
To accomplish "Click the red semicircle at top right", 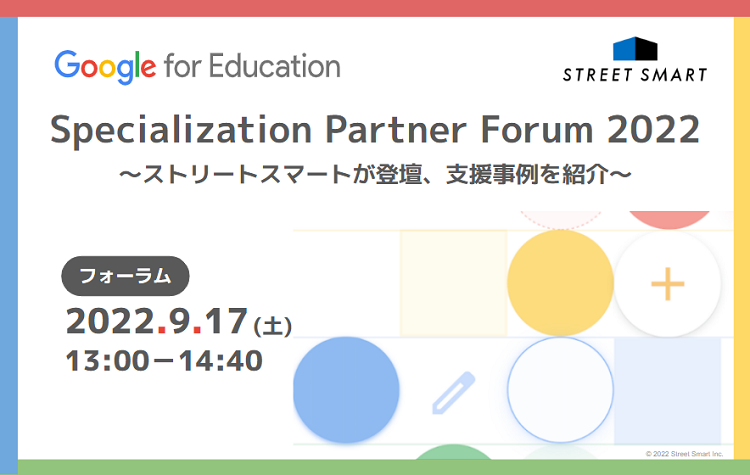I will point(666,219).
